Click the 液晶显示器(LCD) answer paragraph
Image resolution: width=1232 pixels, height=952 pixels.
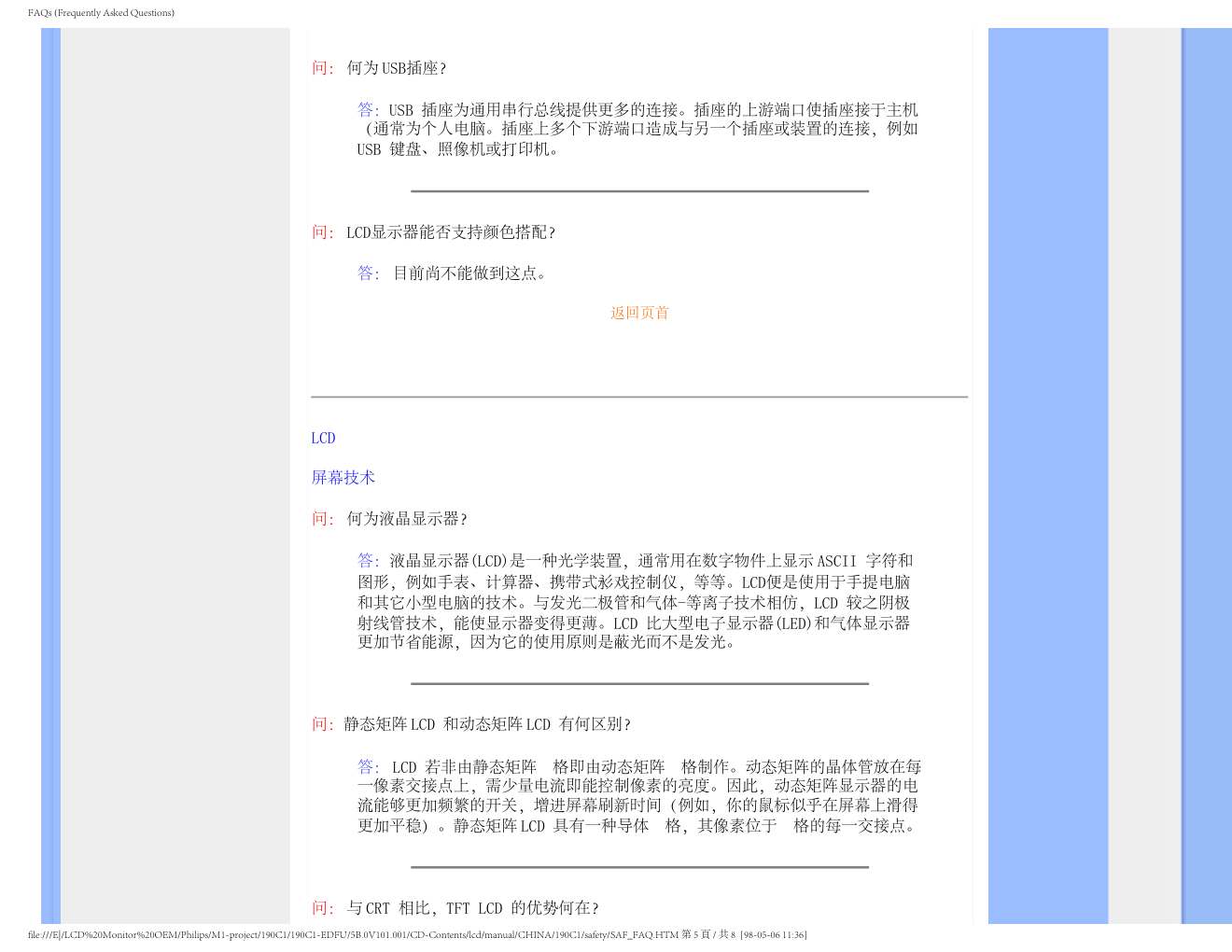tap(636, 601)
